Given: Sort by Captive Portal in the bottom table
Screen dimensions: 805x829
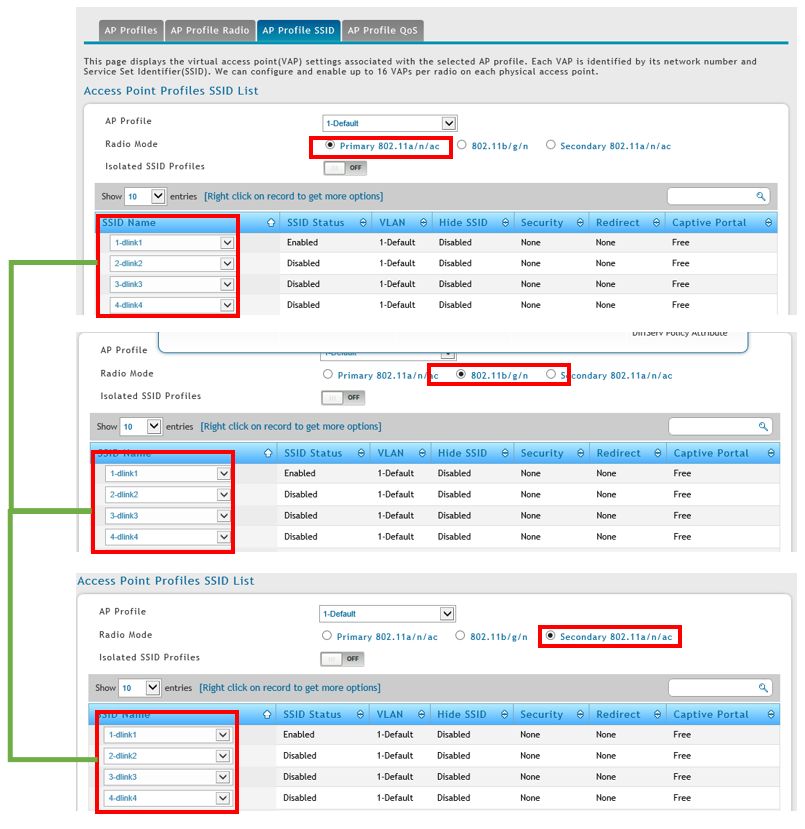Looking at the screenshot, I should 767,714.
